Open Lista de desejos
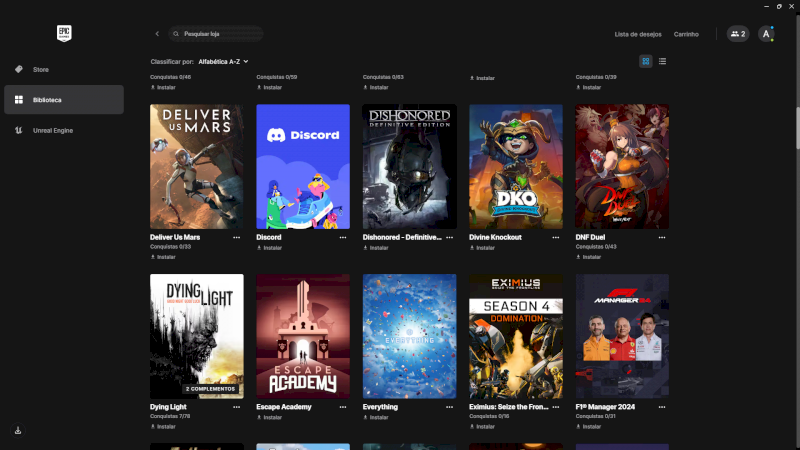 [x=638, y=34]
